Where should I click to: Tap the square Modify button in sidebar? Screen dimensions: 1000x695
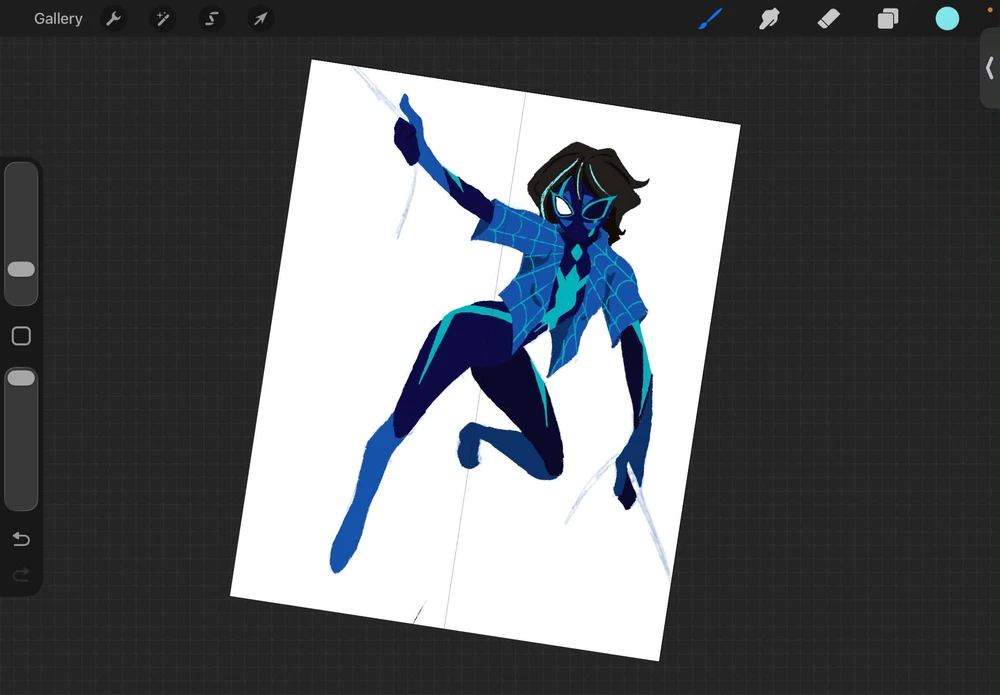coord(21,336)
